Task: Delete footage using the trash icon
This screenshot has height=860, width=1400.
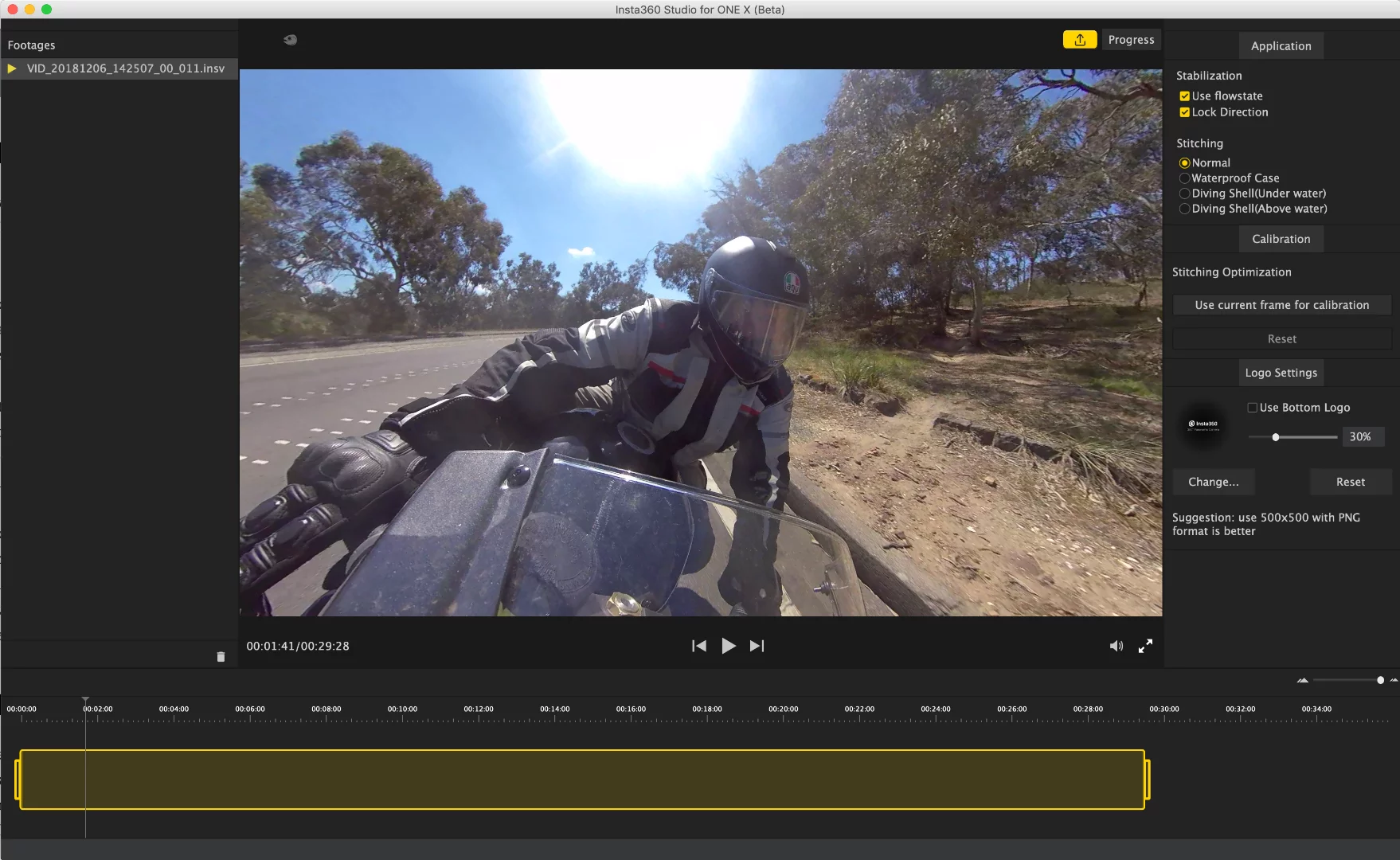Action: pos(221,656)
